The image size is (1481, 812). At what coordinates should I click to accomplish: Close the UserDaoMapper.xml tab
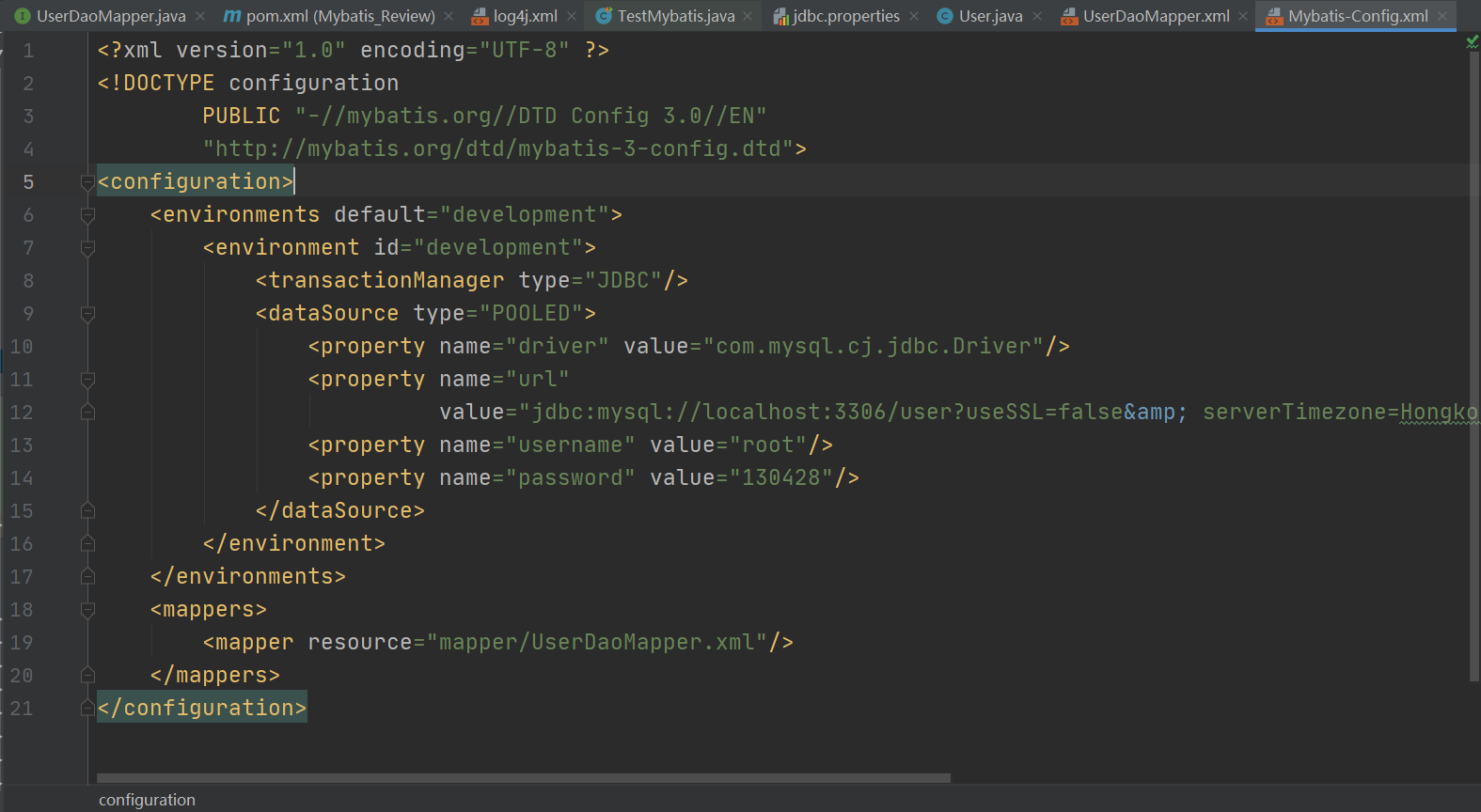(x=1243, y=16)
